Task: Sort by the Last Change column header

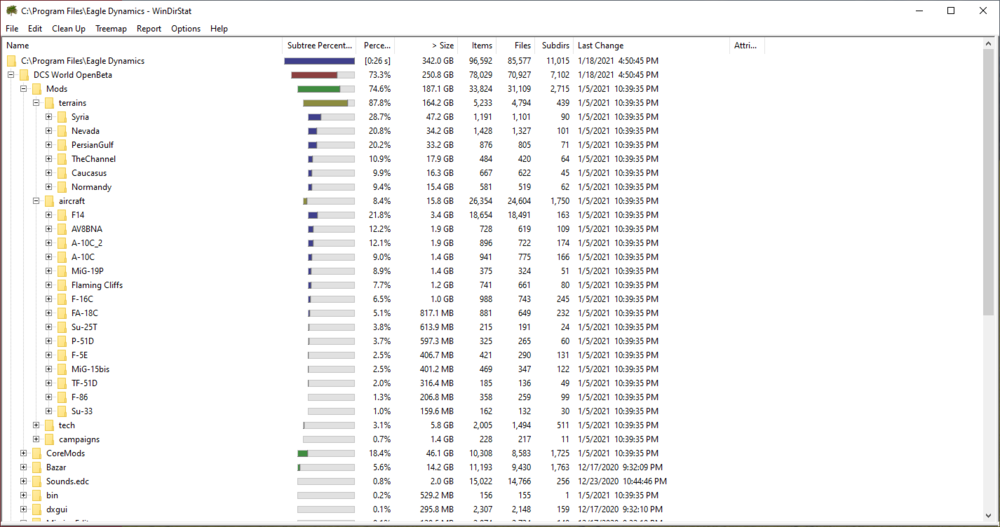Action: (x=651, y=45)
